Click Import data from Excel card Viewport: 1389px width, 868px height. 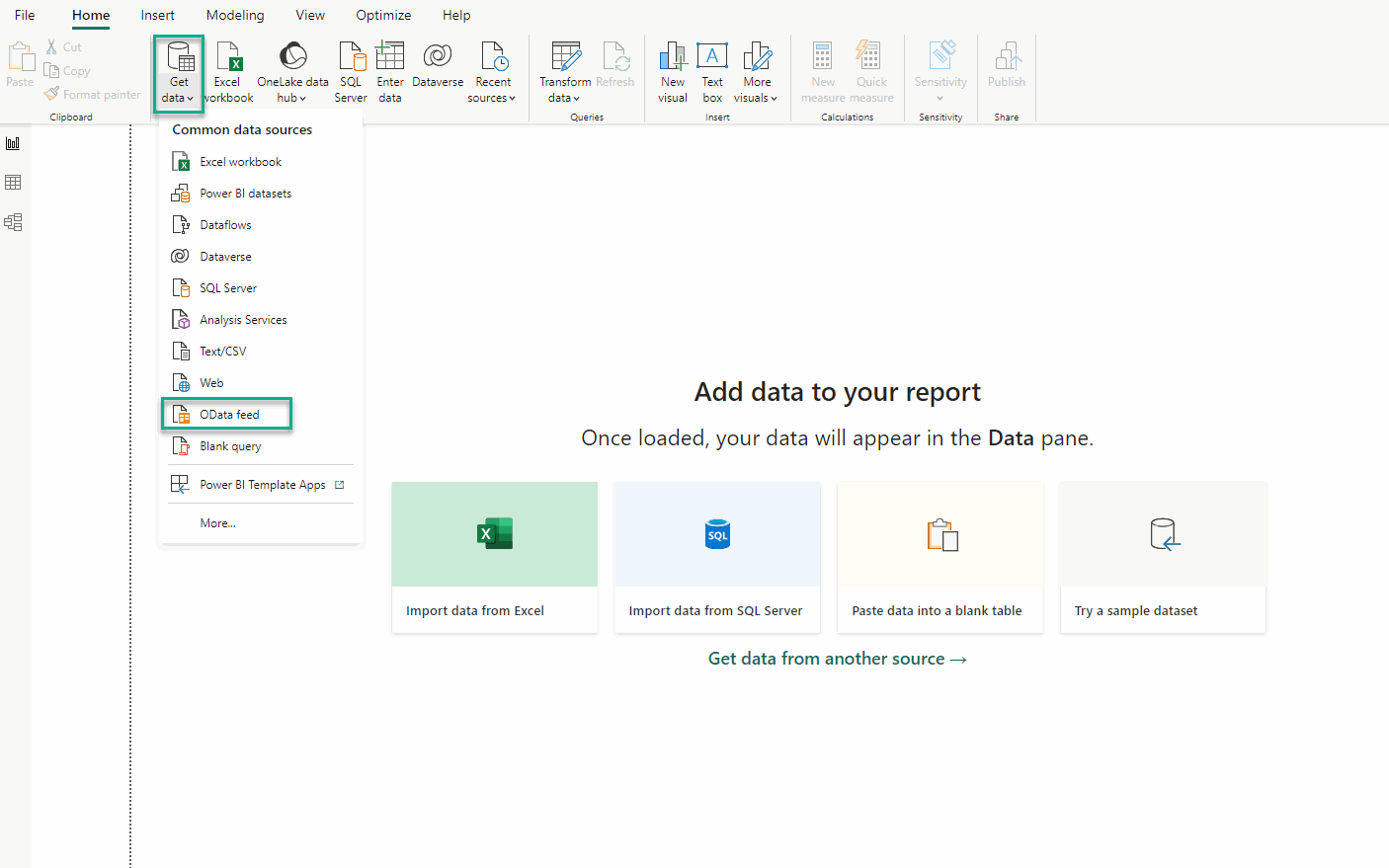(495, 557)
